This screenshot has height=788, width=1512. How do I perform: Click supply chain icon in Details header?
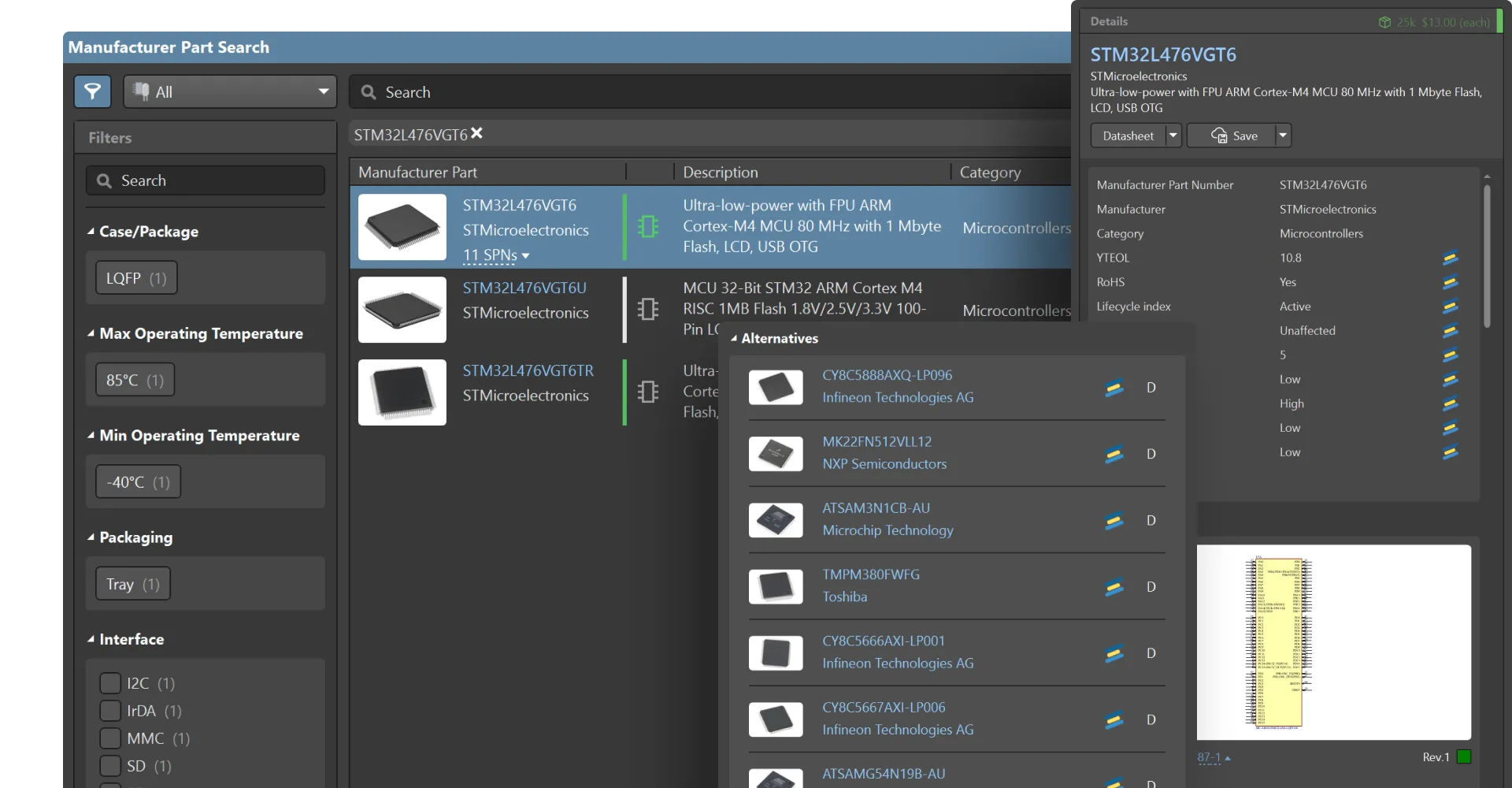[1384, 22]
